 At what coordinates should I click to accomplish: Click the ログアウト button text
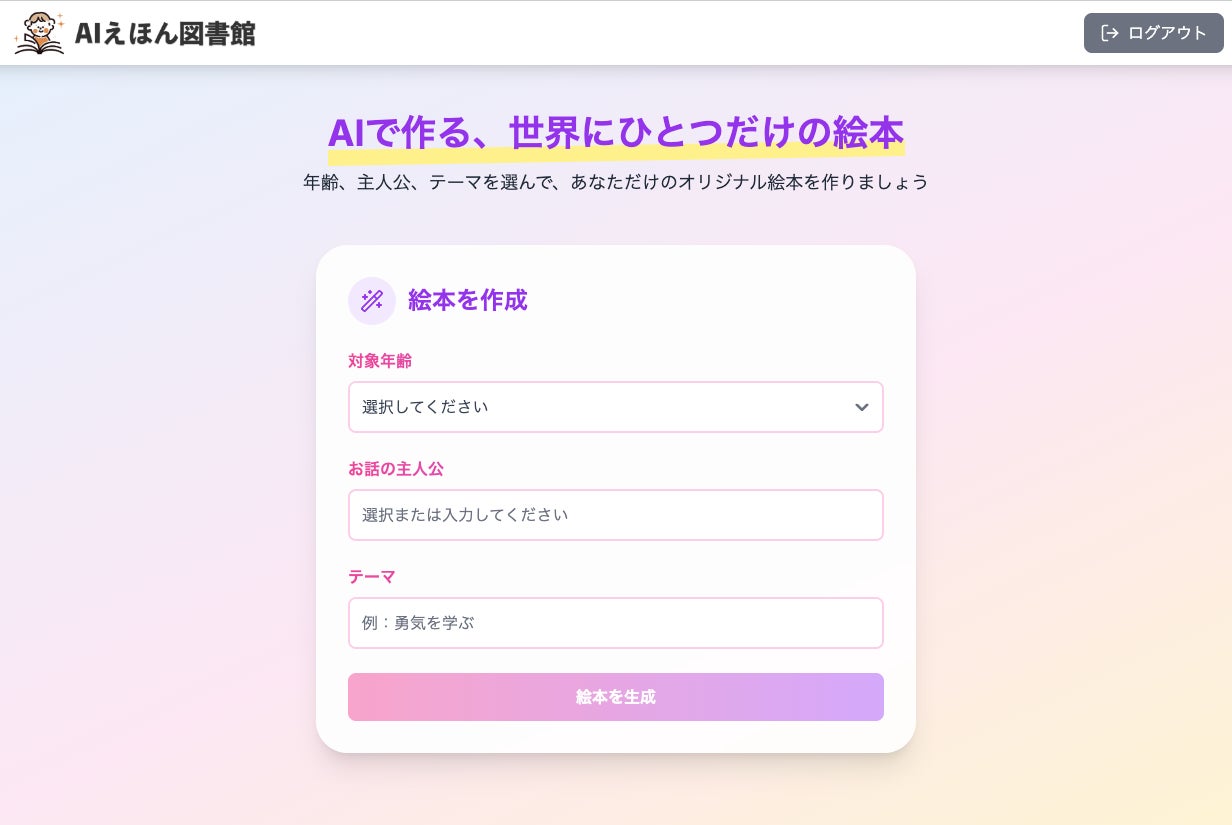click(1167, 33)
